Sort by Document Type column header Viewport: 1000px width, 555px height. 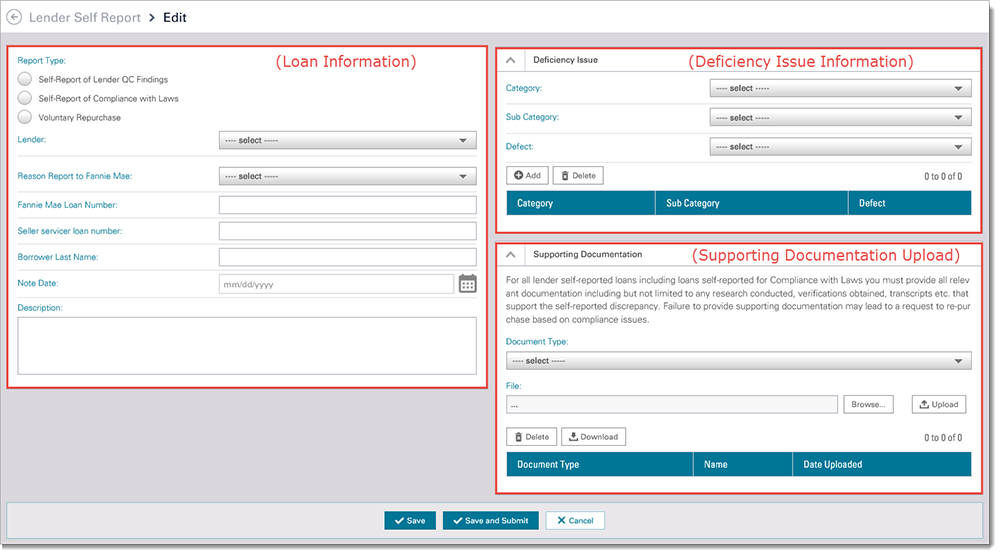pos(599,464)
